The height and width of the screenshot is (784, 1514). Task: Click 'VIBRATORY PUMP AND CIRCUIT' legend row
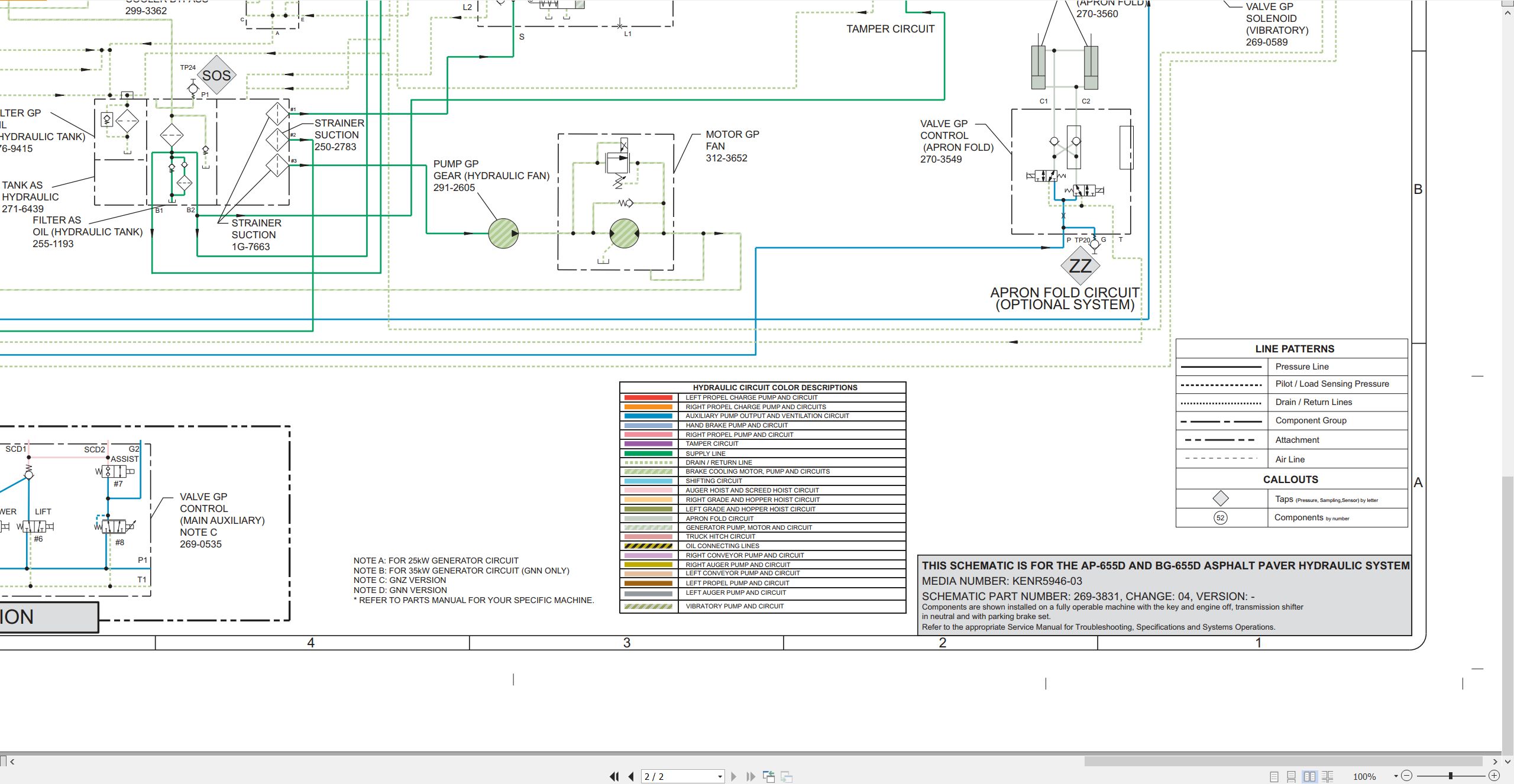coord(763,607)
